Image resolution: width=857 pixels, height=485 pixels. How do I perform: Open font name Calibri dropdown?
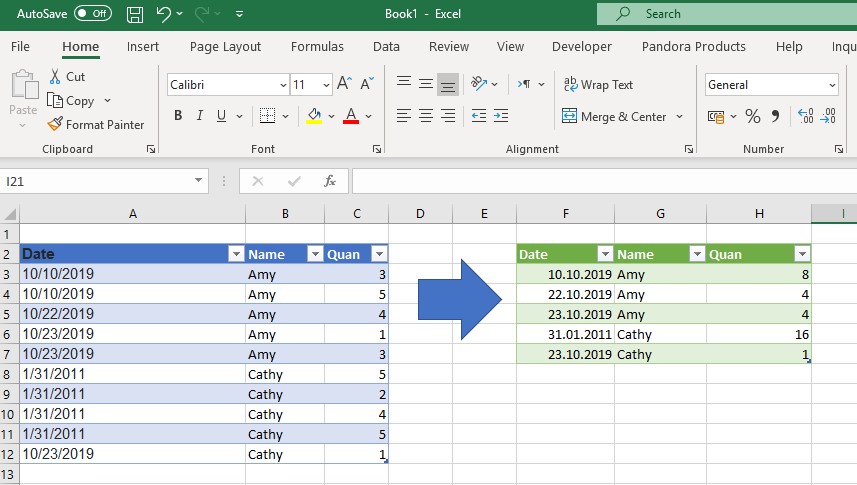point(283,85)
